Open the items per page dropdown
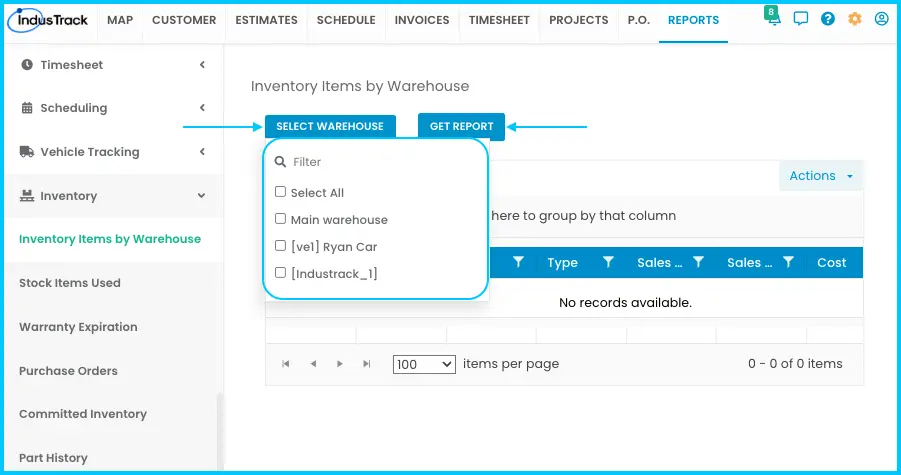Viewport: 901px width, 475px height. (x=424, y=364)
